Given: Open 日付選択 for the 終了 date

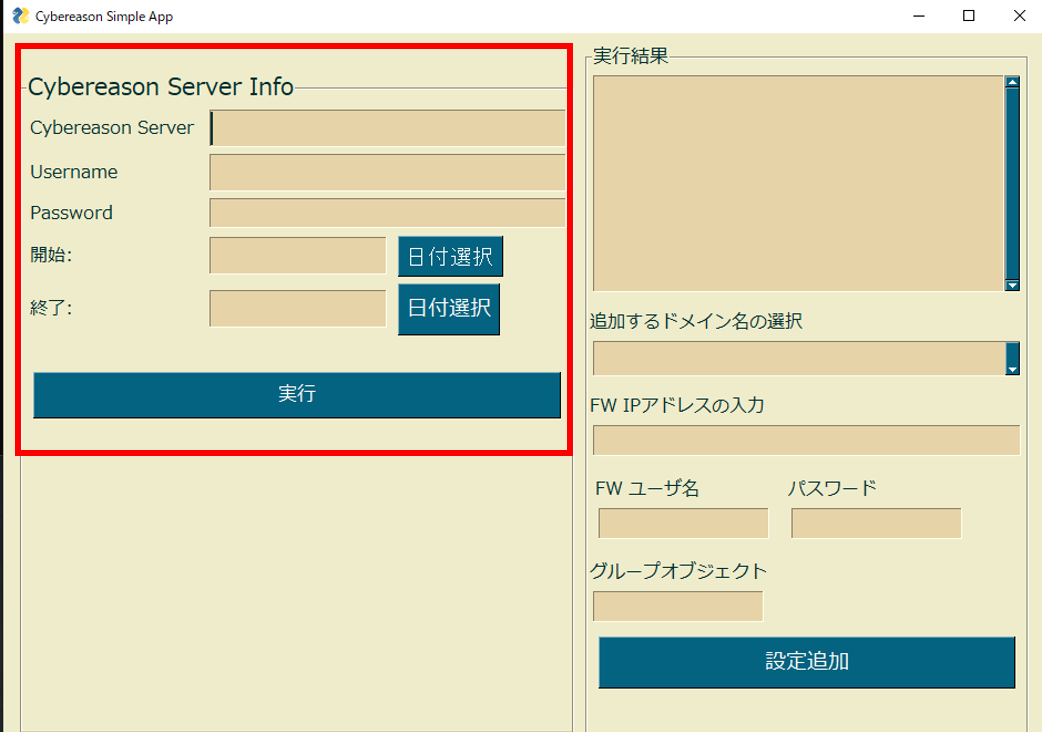Looking at the screenshot, I should point(449,309).
